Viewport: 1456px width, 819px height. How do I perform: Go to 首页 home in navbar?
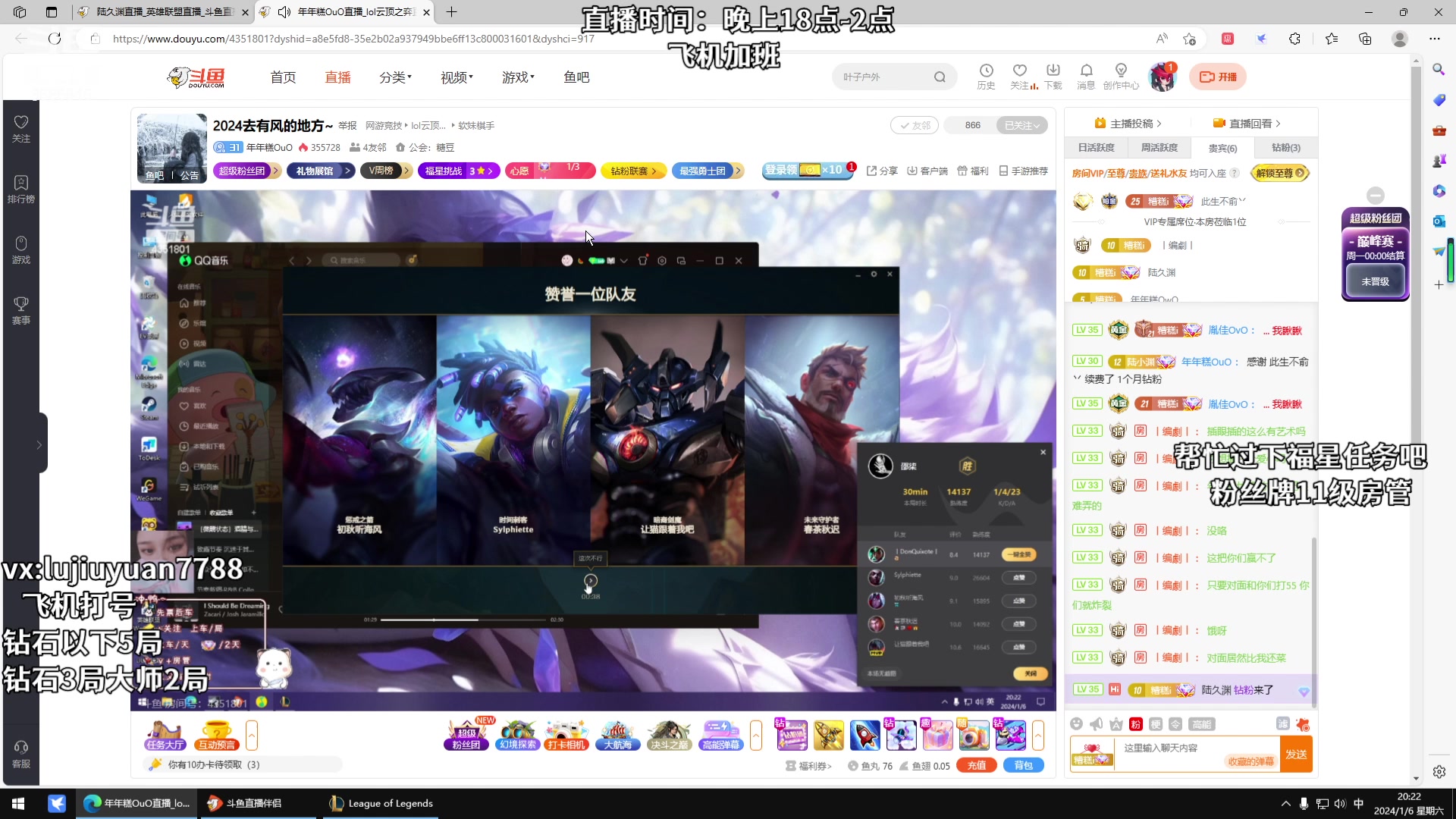[283, 77]
